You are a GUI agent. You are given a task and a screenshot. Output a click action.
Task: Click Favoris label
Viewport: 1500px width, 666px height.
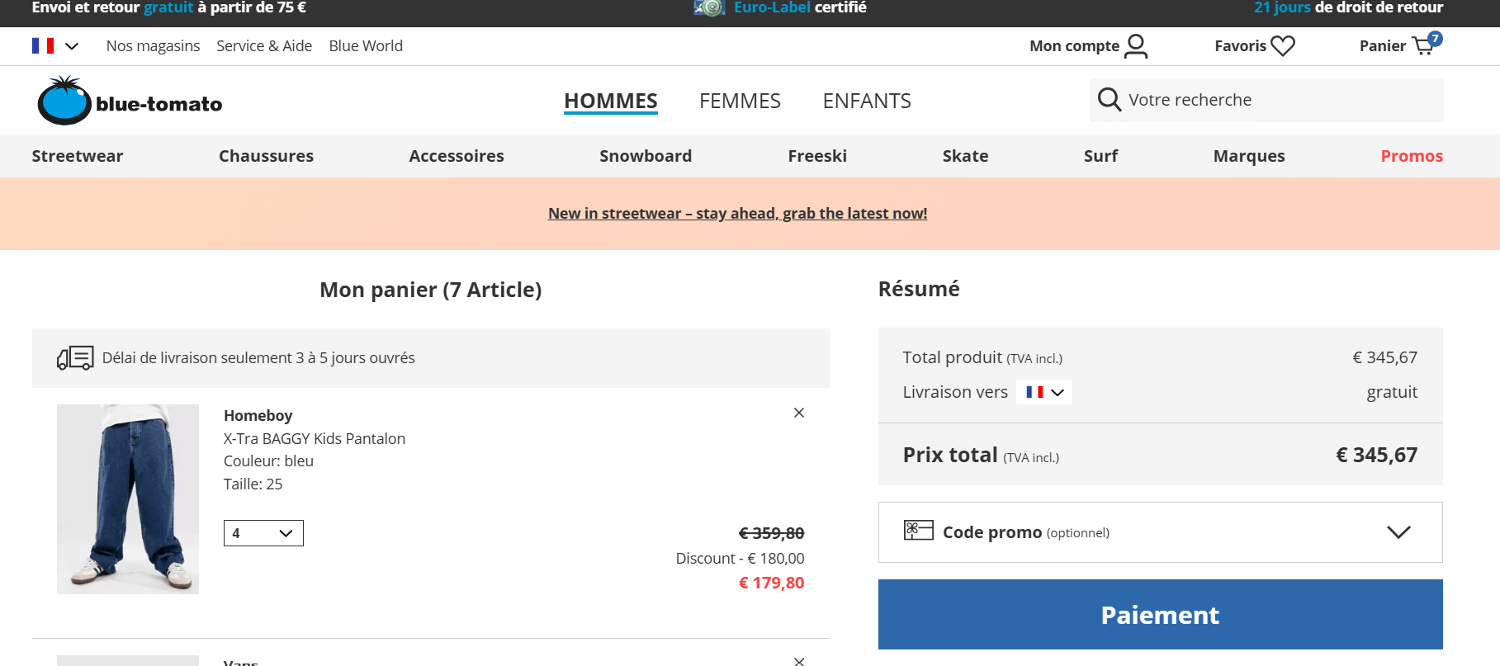[1241, 46]
